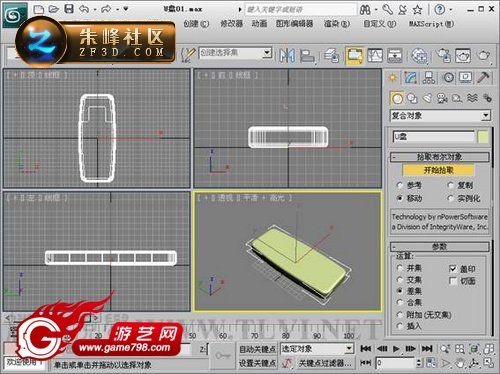This screenshot has height=374, width=500.
Task: Open the Layer manager icon
Action: pyautogui.click(x=332, y=55)
